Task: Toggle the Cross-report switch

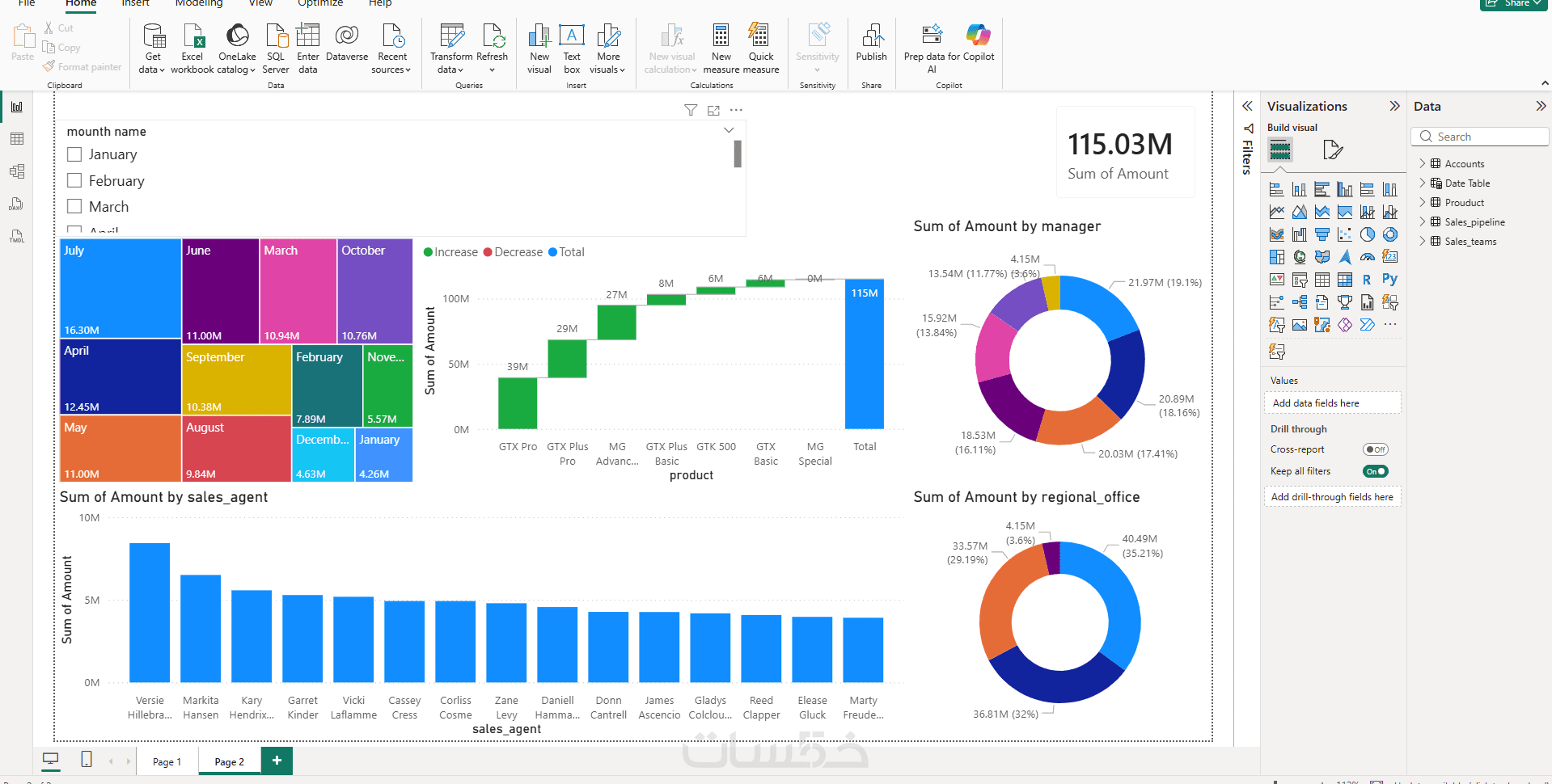Action: click(x=1375, y=449)
